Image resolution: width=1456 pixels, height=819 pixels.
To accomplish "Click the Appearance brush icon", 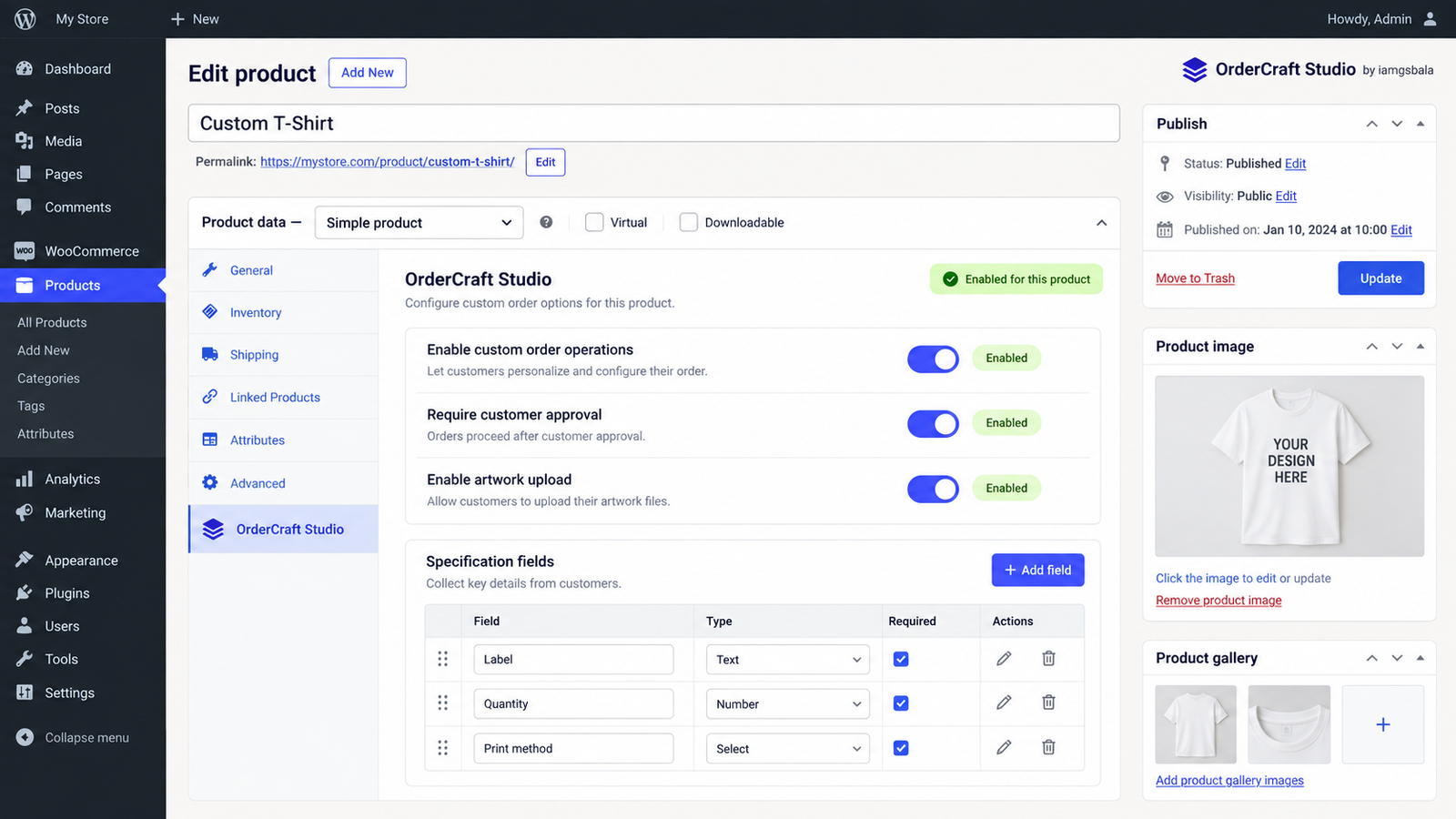I will (x=25, y=560).
